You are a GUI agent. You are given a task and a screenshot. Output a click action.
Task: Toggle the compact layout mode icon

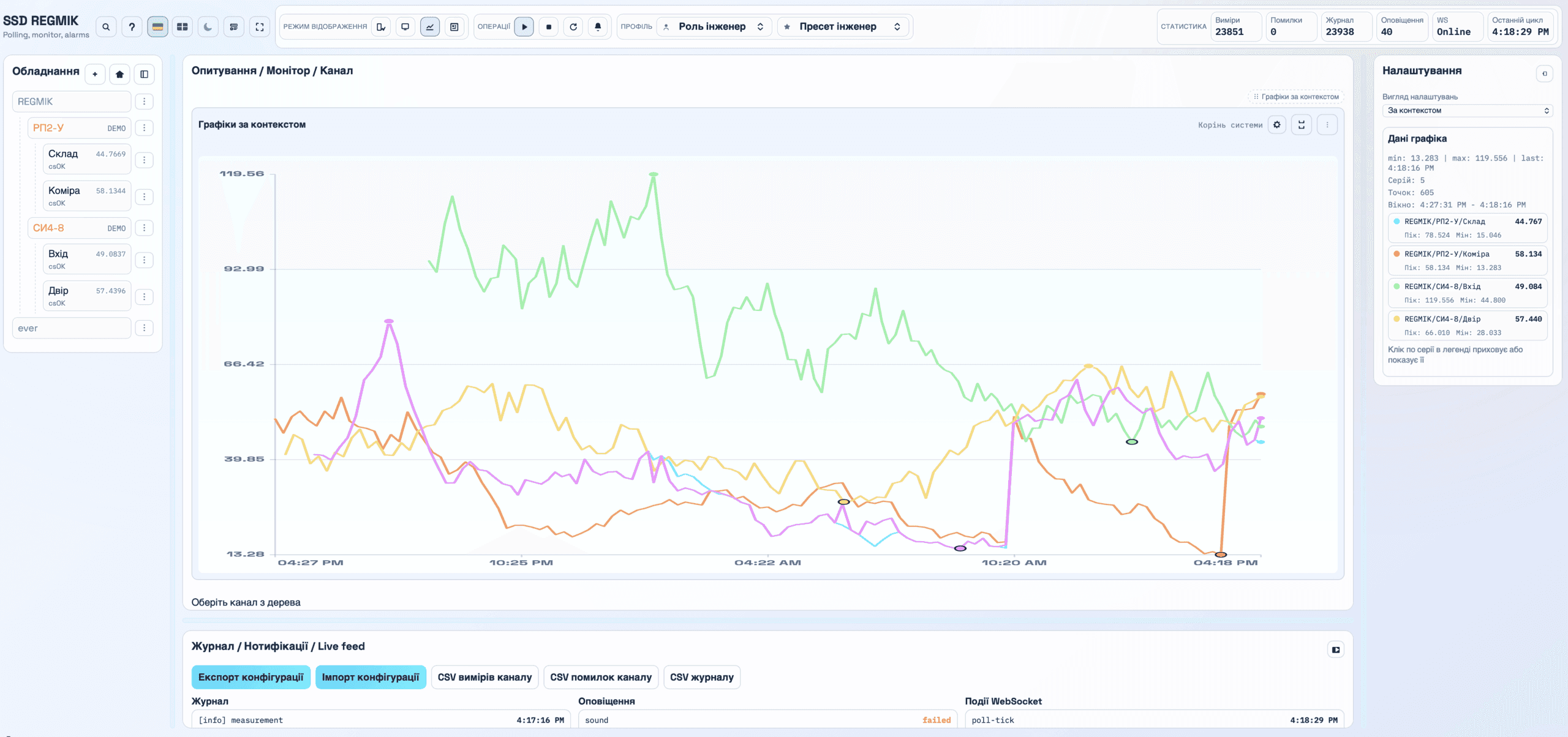(157, 27)
